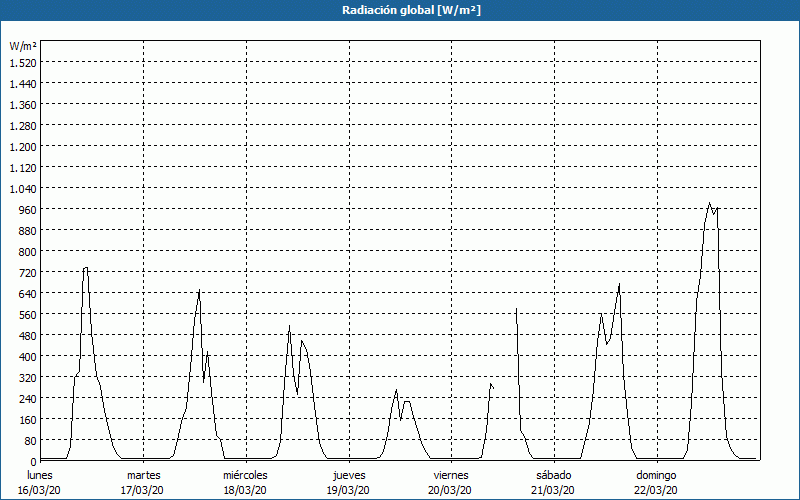Select the 400 y-axis value
This screenshot has width=800, height=500.
28,357
